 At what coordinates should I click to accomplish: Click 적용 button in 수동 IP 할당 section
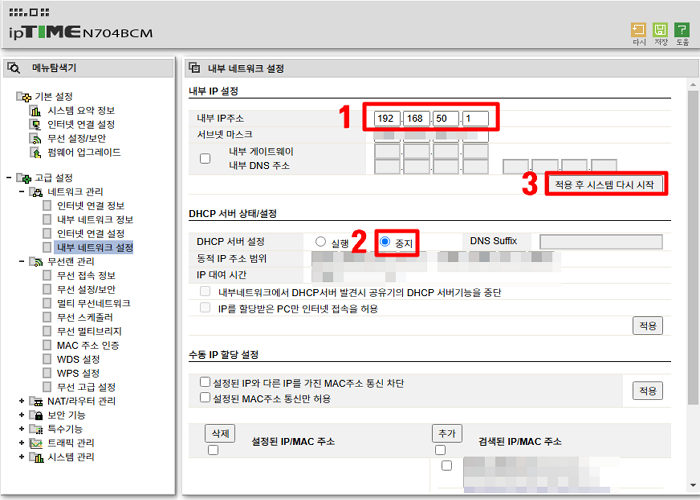(647, 391)
